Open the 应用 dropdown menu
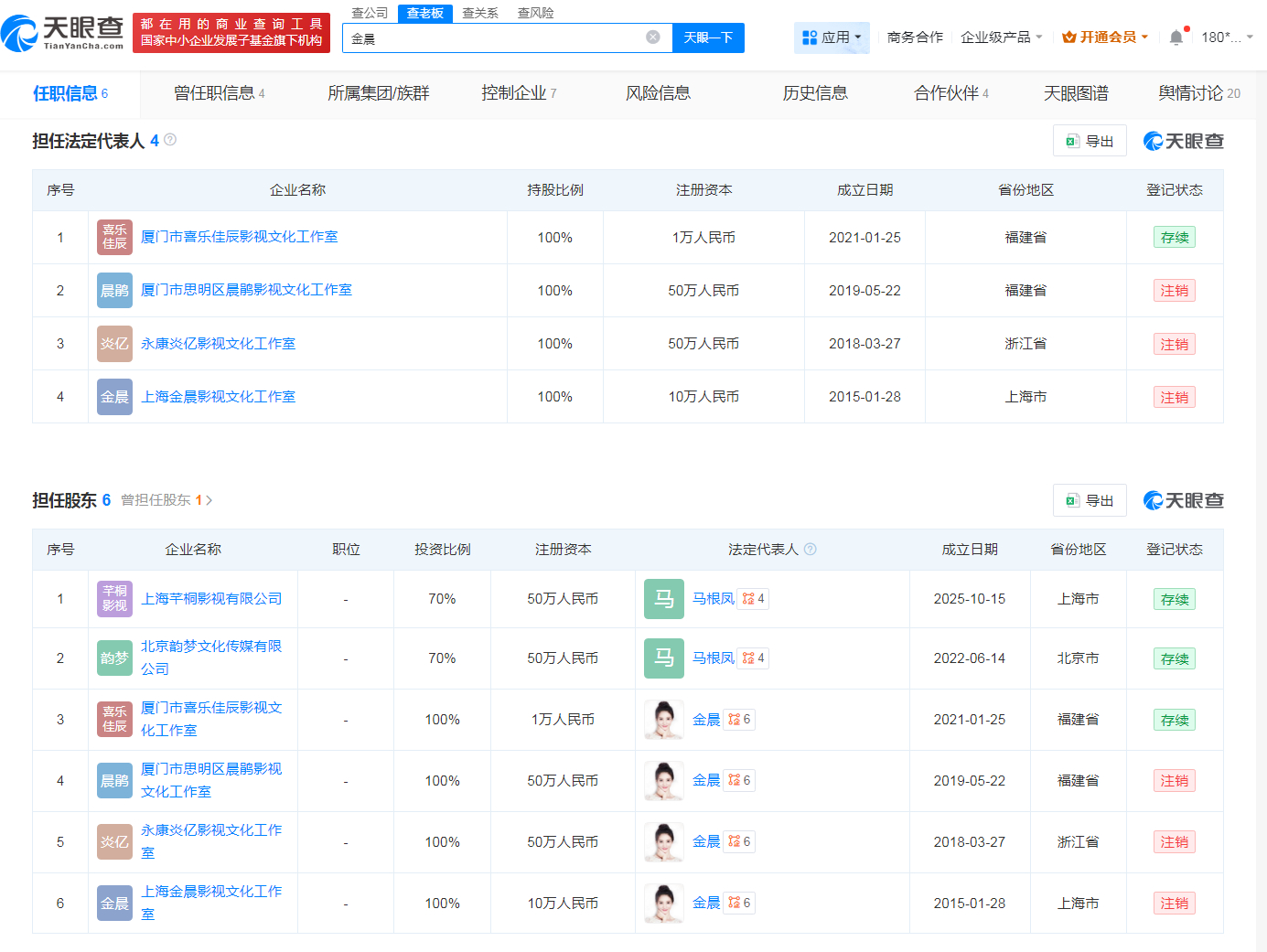This screenshot has width=1267, height=952. pos(832,37)
